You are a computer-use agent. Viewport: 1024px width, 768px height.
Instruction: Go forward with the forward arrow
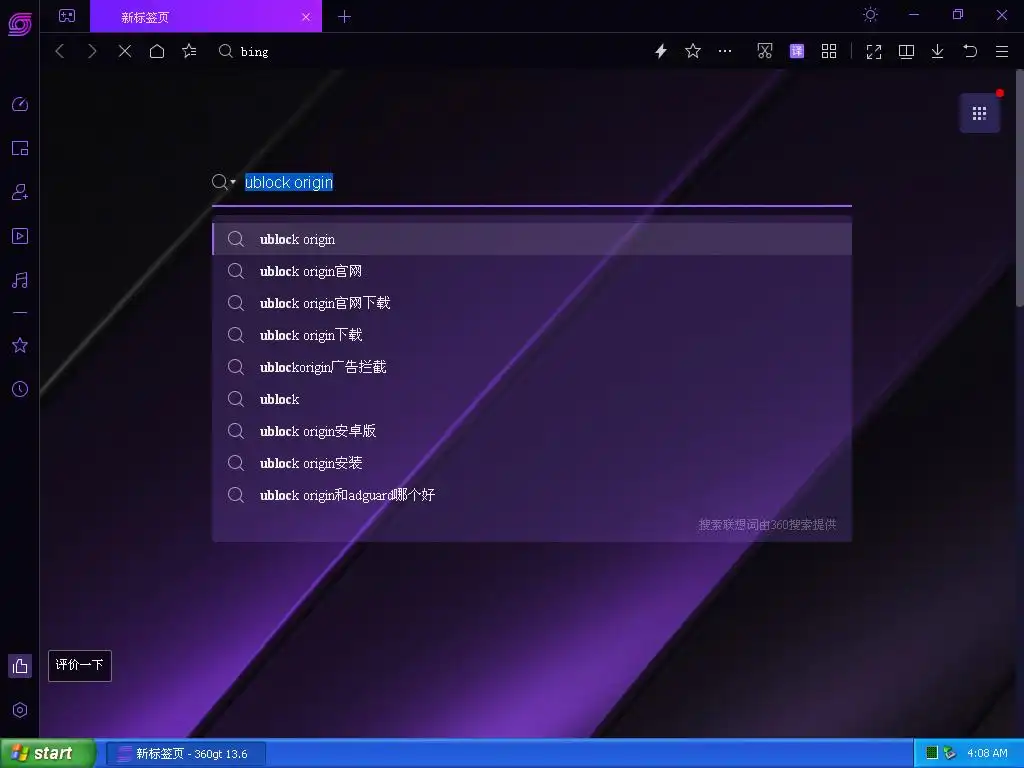tap(92, 51)
